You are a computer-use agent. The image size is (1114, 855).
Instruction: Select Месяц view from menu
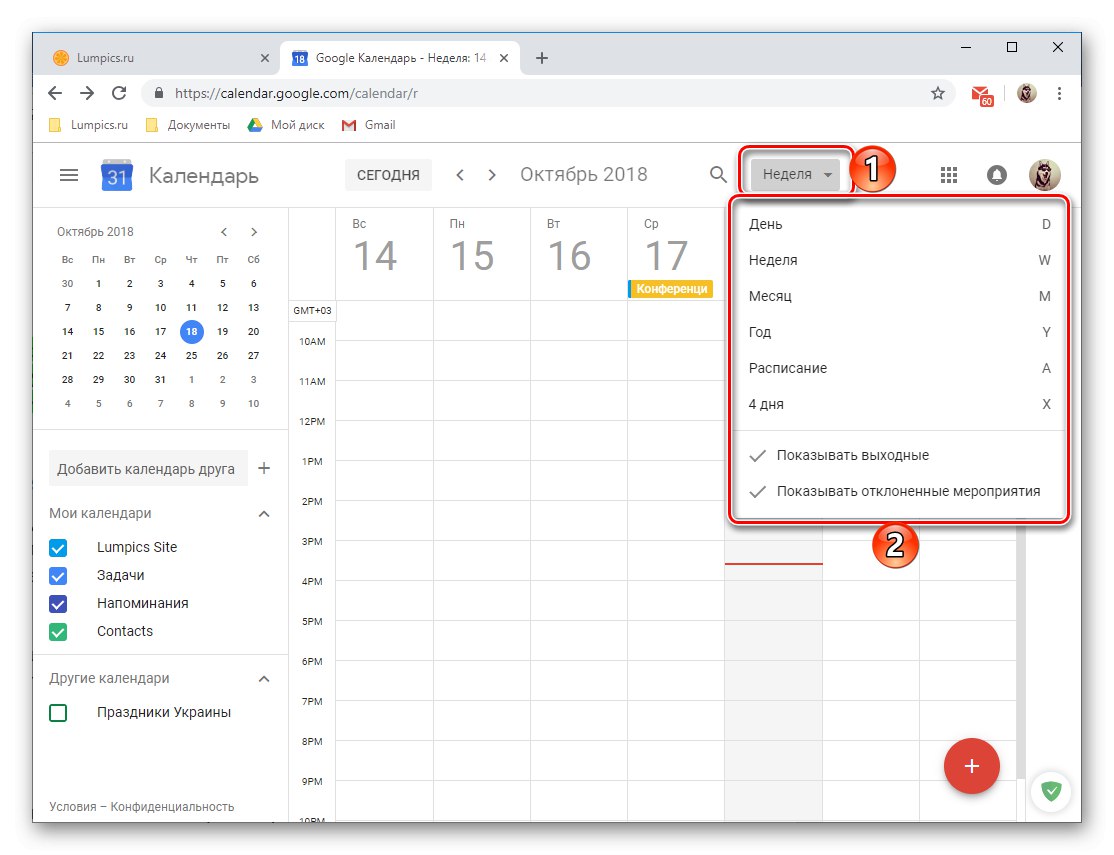point(899,296)
